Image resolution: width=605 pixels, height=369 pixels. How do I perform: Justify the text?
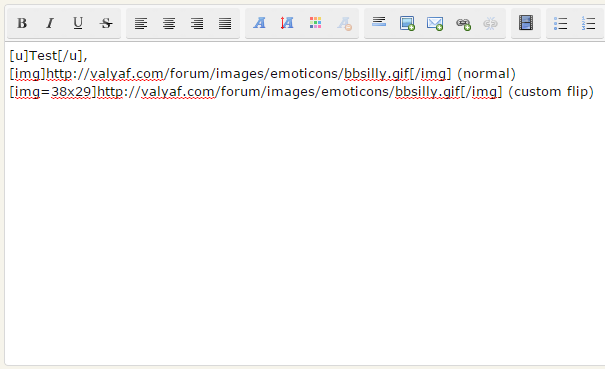[x=225, y=23]
